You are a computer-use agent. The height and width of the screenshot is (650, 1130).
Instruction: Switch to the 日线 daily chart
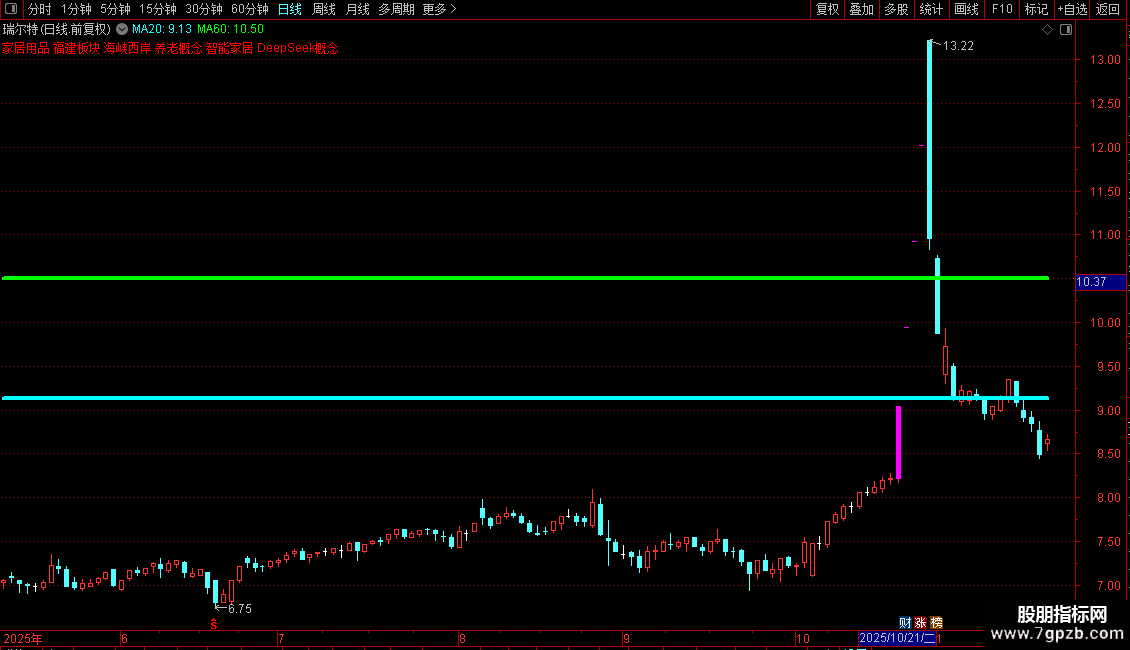pos(290,9)
